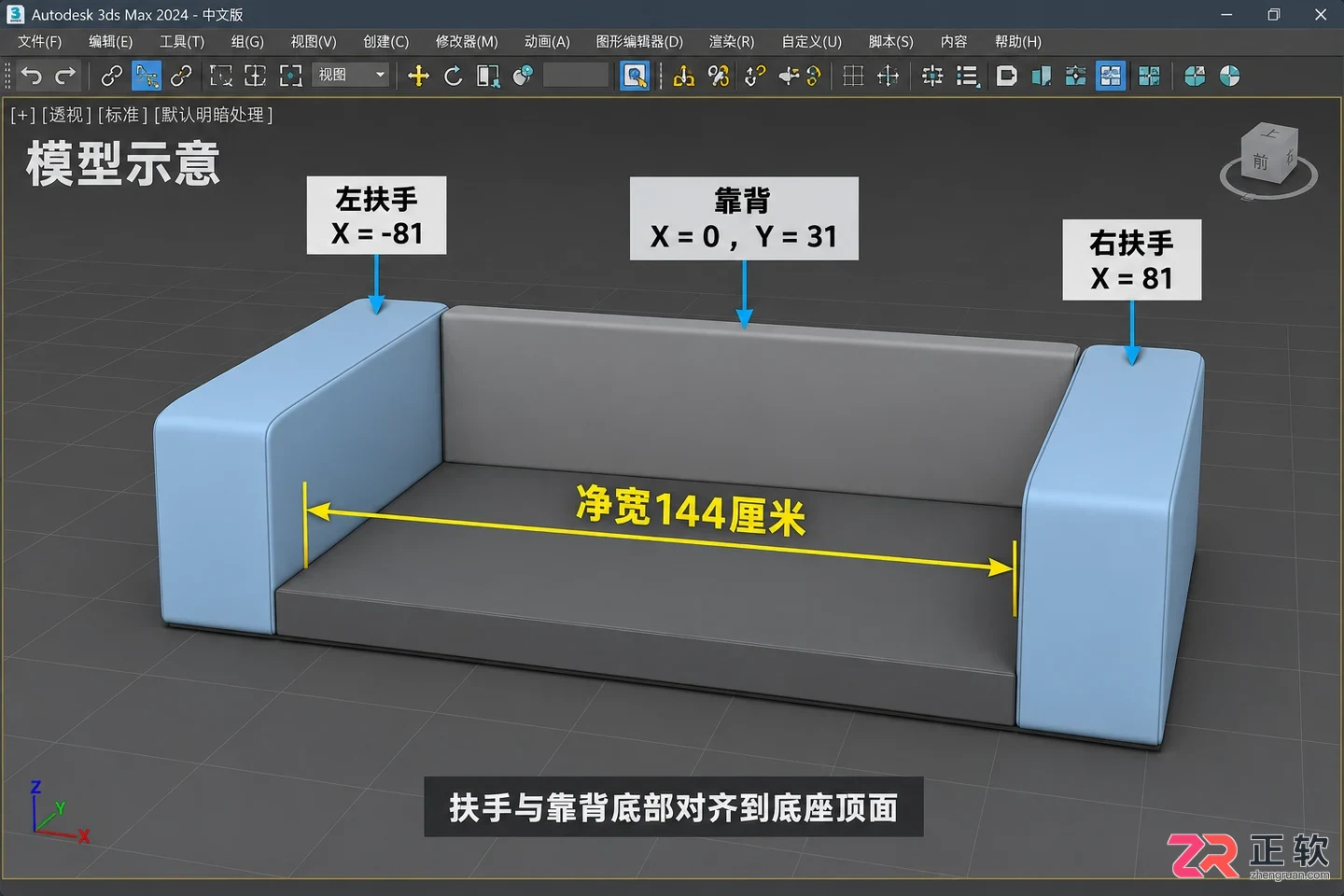1344x896 pixels.
Task: Click the white D-shaped toolbar icon
Action: coord(1006,76)
